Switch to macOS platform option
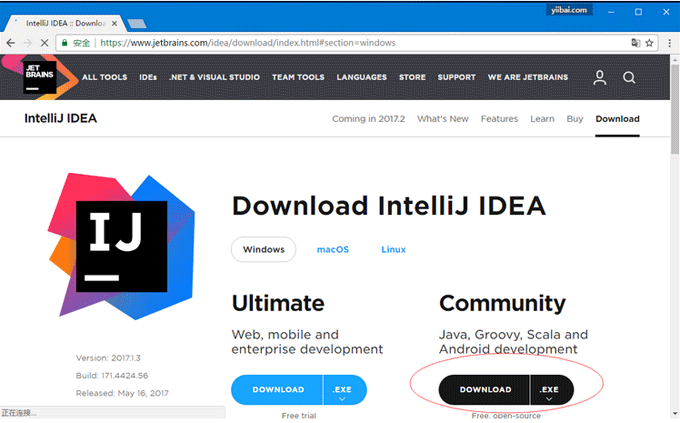This screenshot has width=680, height=423. pos(332,249)
